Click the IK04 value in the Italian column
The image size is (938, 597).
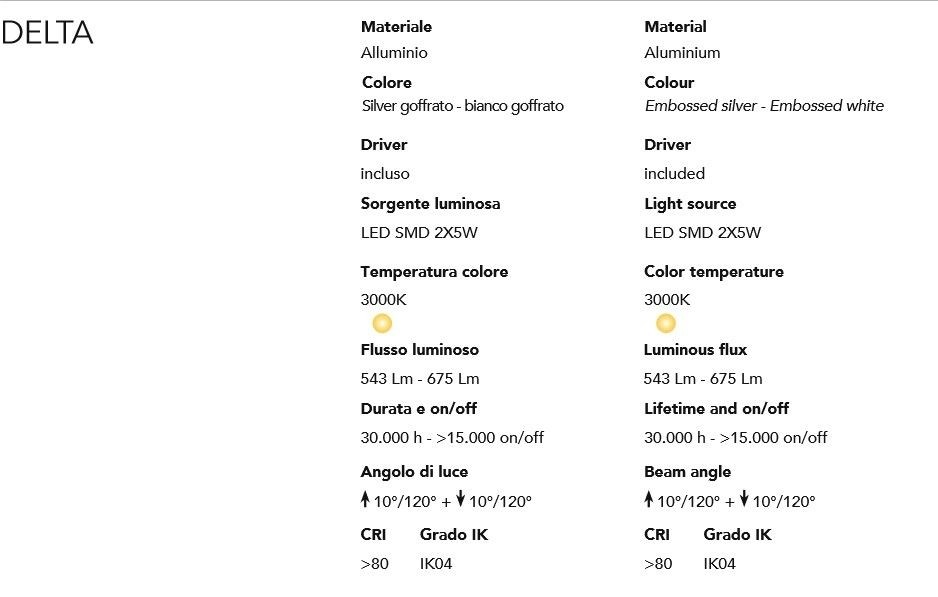436,564
